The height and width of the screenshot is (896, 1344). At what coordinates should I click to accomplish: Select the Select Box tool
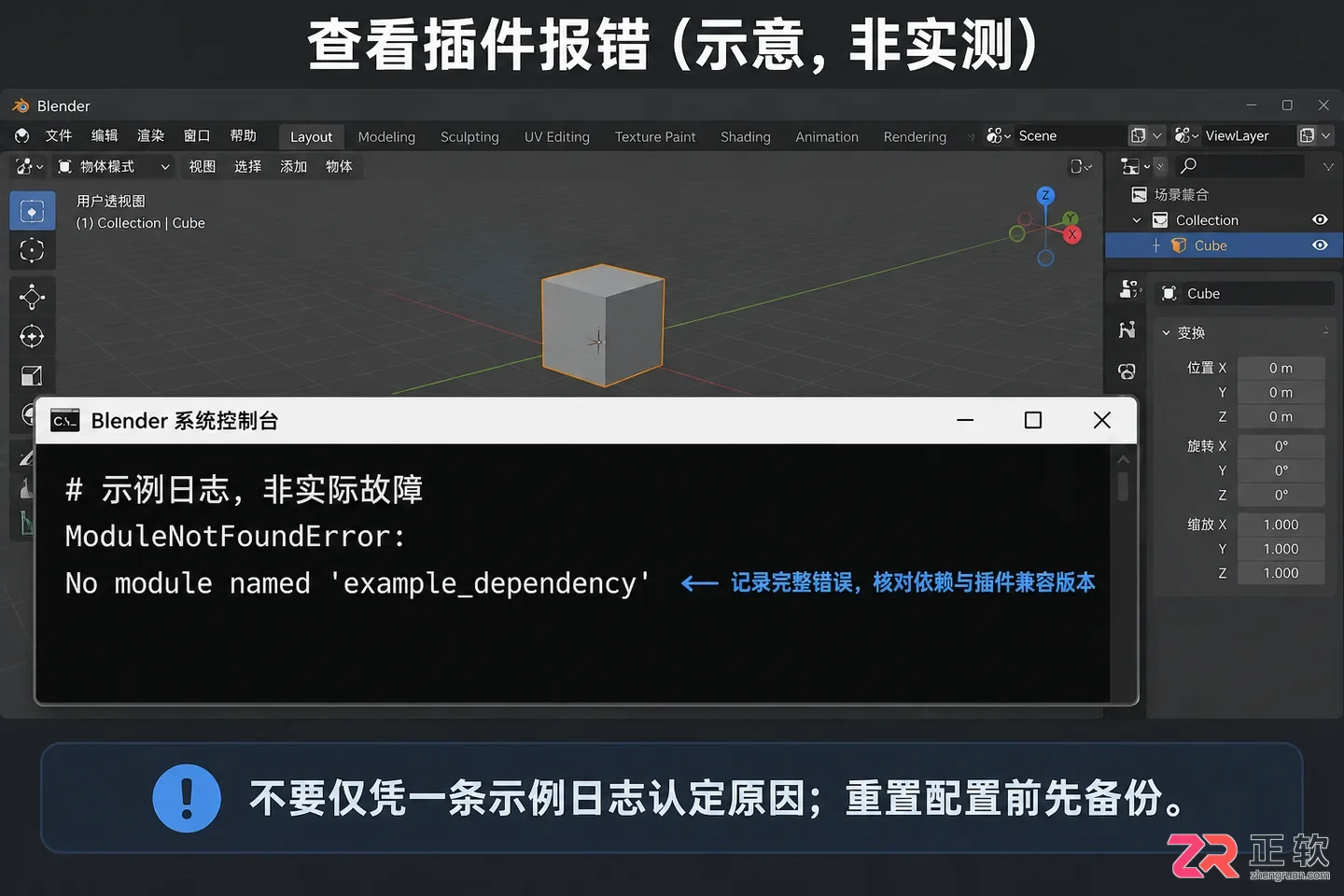[32, 212]
